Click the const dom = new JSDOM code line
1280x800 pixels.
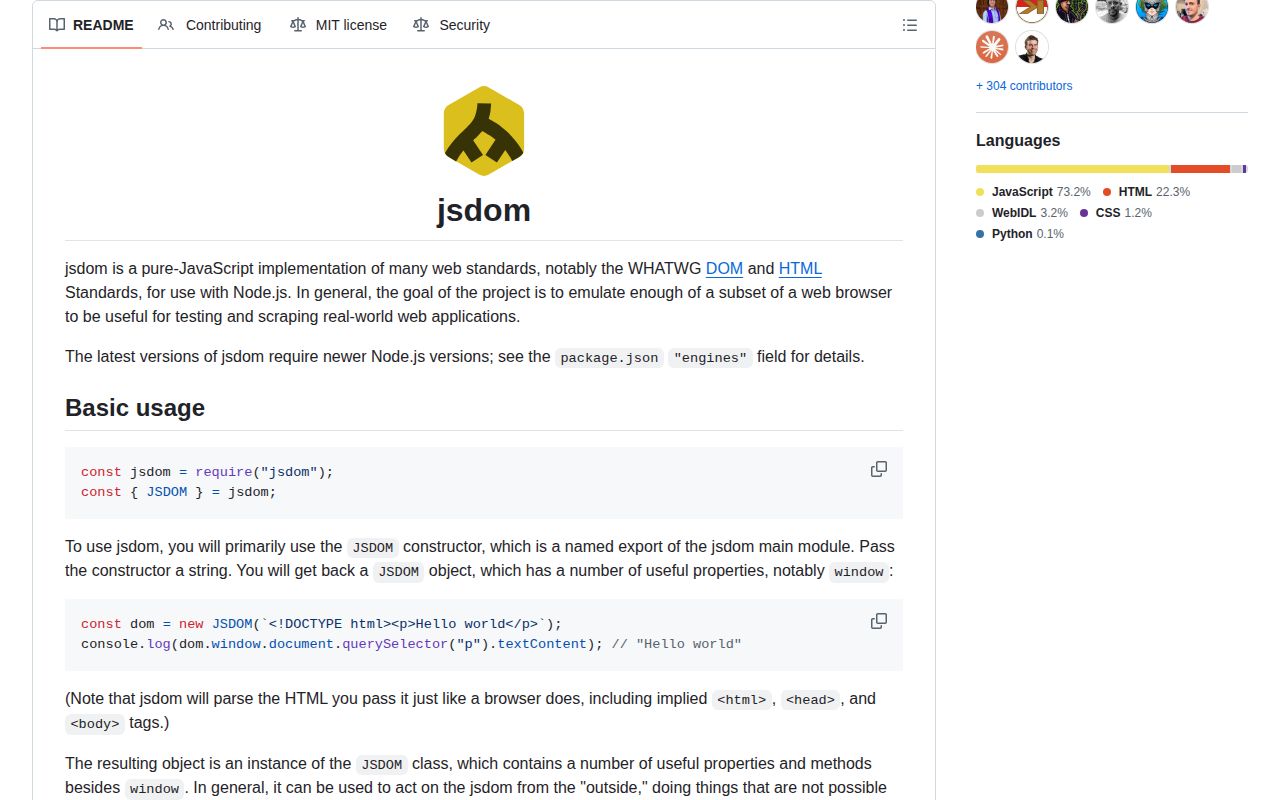[x=321, y=624]
